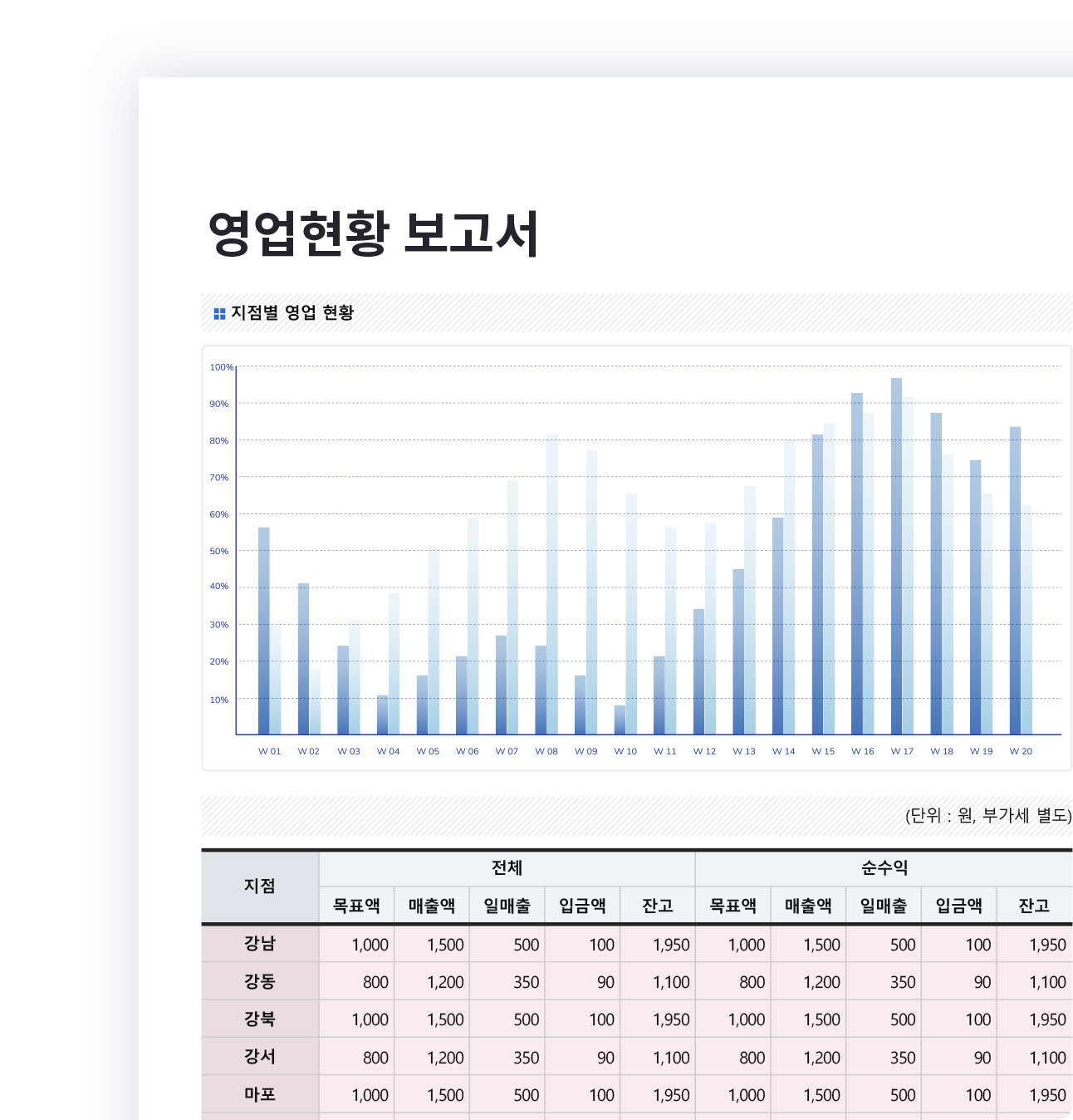Select 매출액 column header under 전체
This screenshot has height=1120, width=1073.
coord(432,905)
